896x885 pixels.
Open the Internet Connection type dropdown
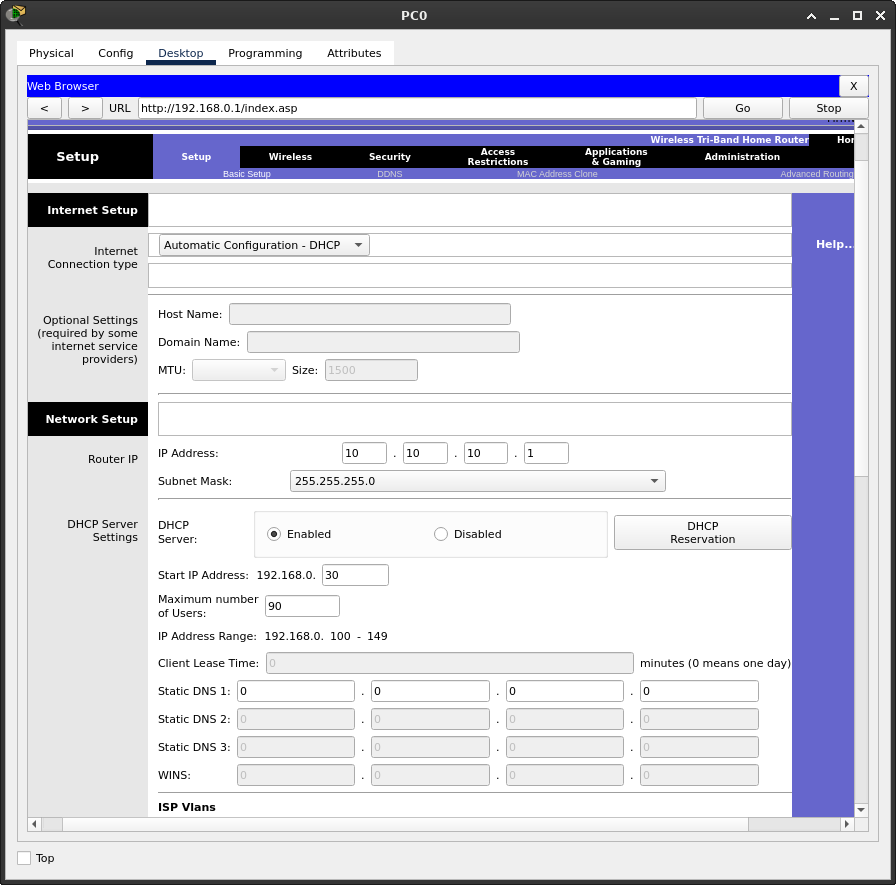click(x=264, y=245)
